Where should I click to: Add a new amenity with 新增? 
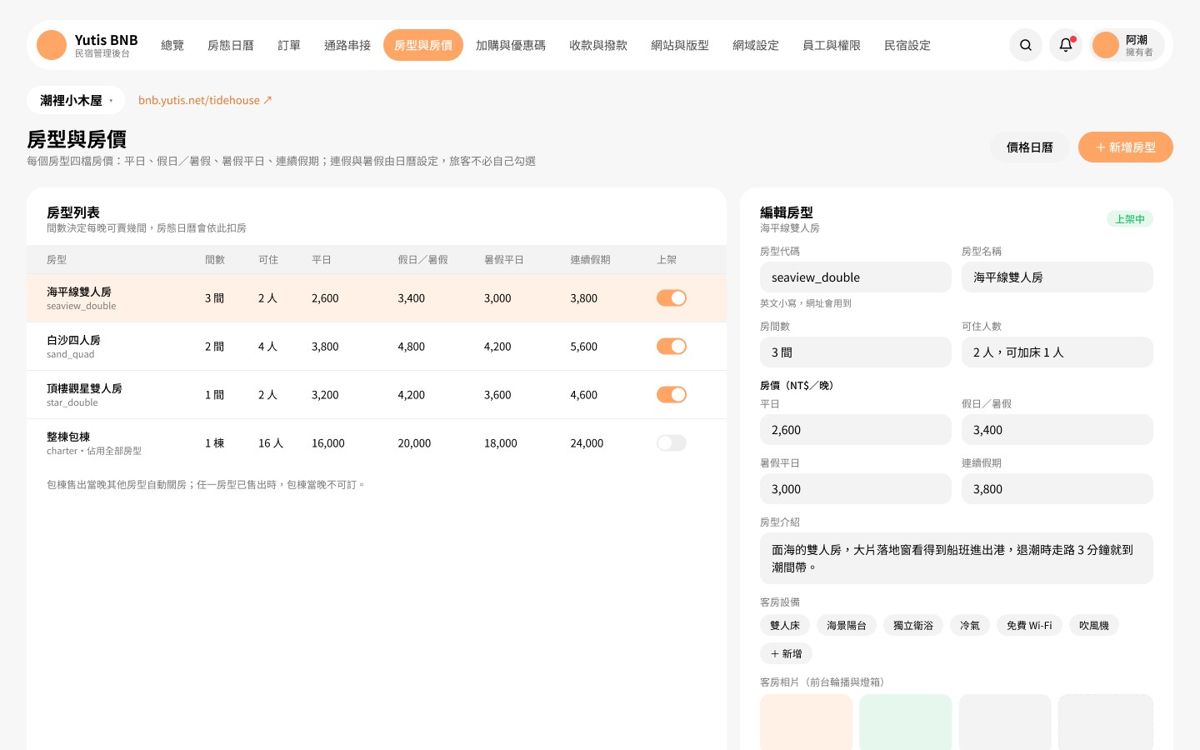[786, 653]
